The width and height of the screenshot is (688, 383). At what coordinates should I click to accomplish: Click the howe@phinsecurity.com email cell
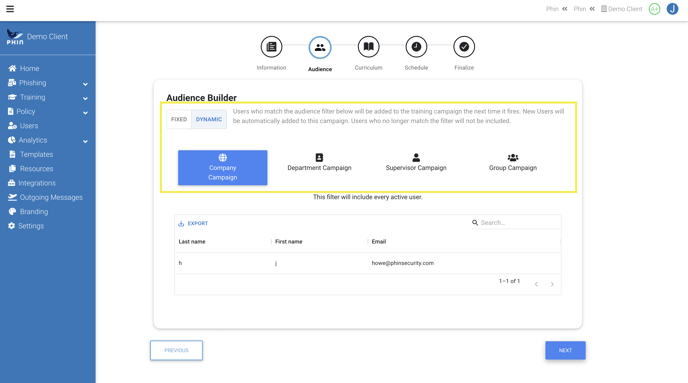(402, 263)
